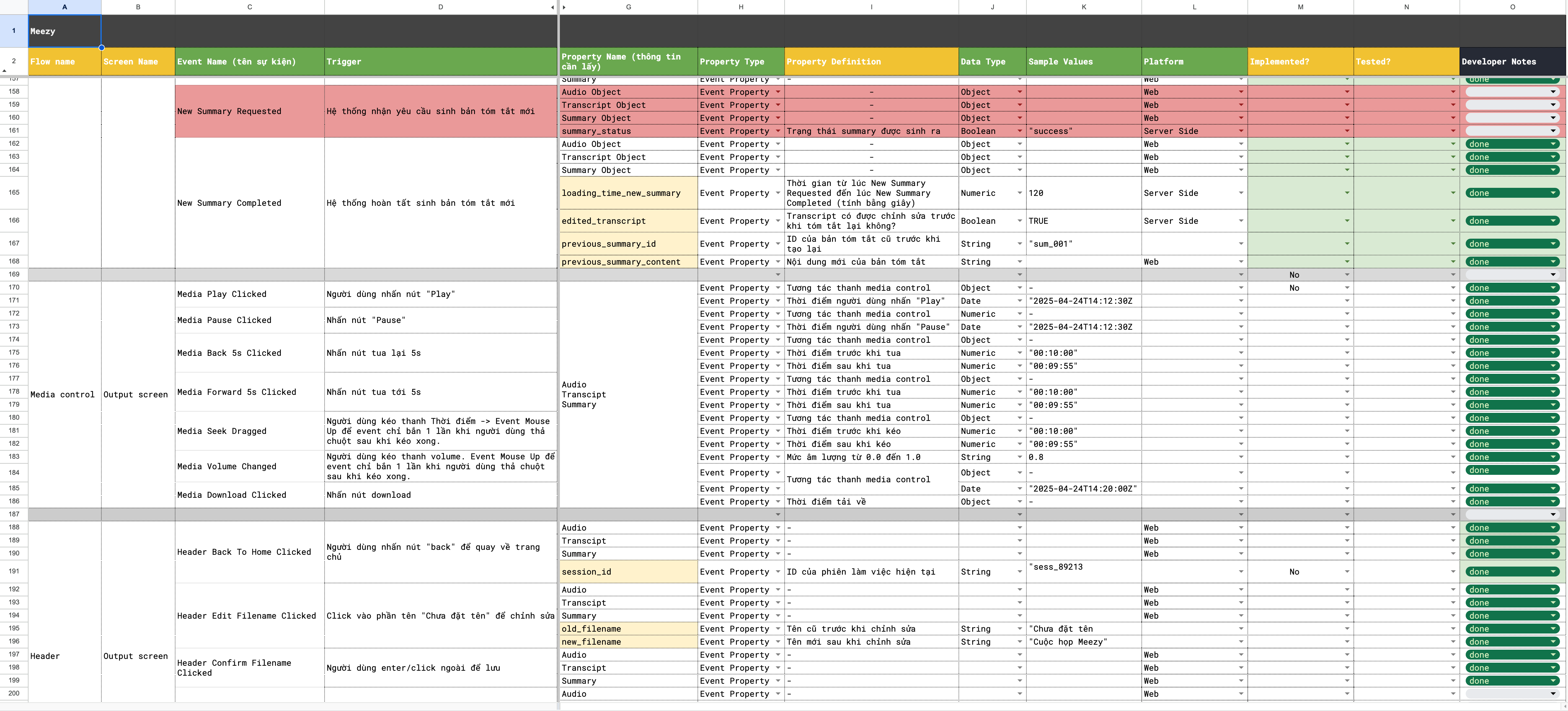Select row number 169
Image resolution: width=1568 pixels, height=711 pixels.
coord(14,275)
